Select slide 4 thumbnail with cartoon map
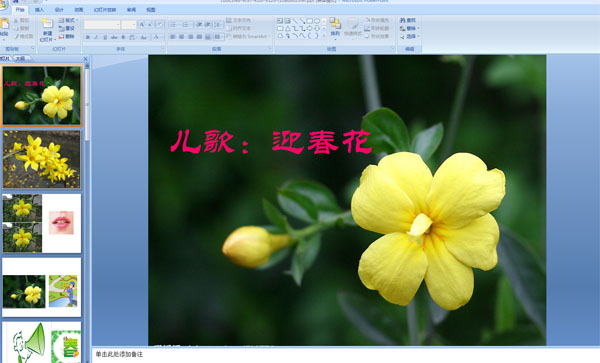The height and width of the screenshot is (363, 600). 42,287
